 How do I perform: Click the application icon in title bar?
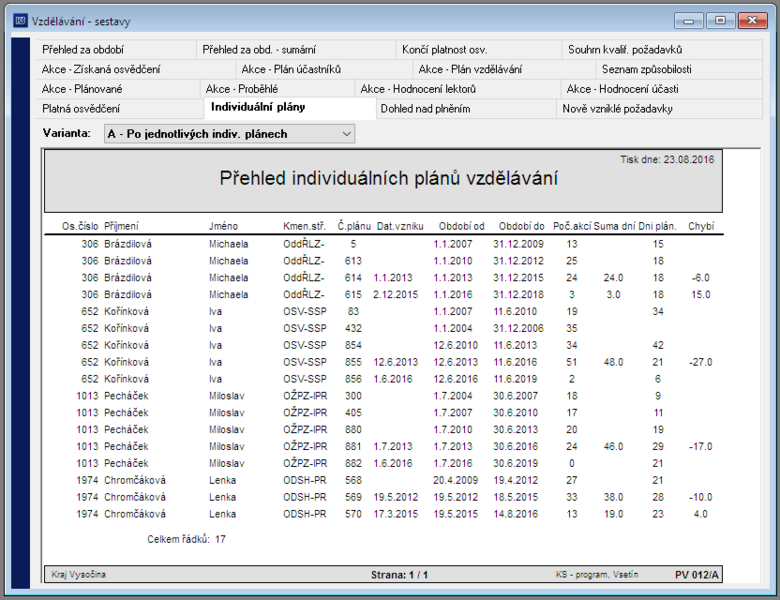pyautogui.click(x=20, y=21)
